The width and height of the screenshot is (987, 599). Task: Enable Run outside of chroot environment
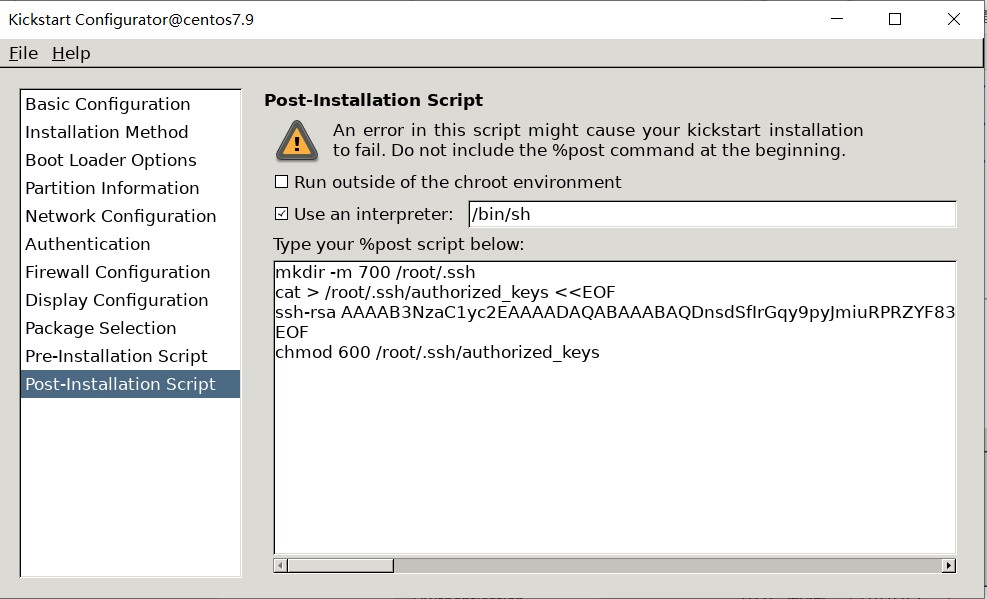pos(281,182)
